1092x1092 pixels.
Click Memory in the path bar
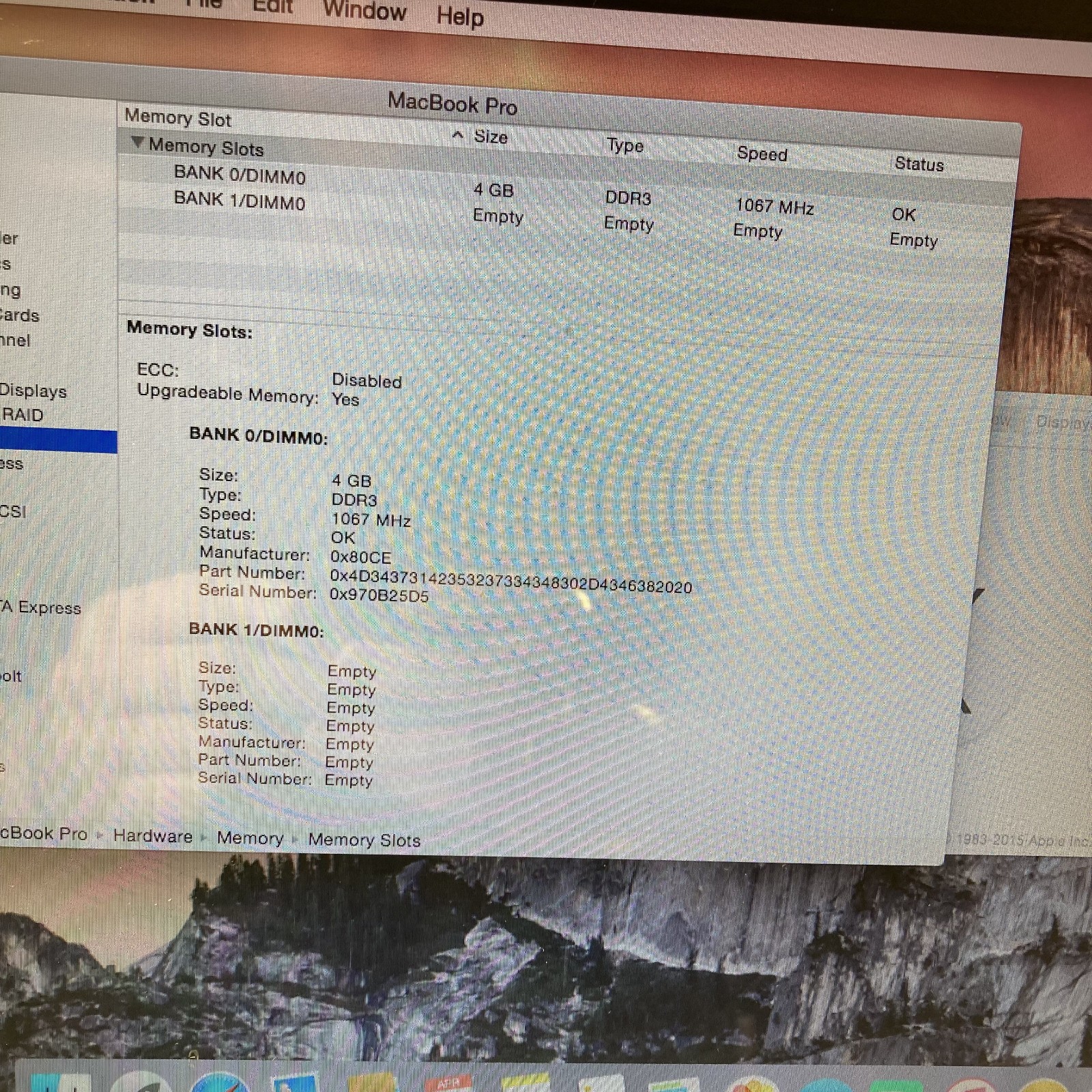point(250,838)
